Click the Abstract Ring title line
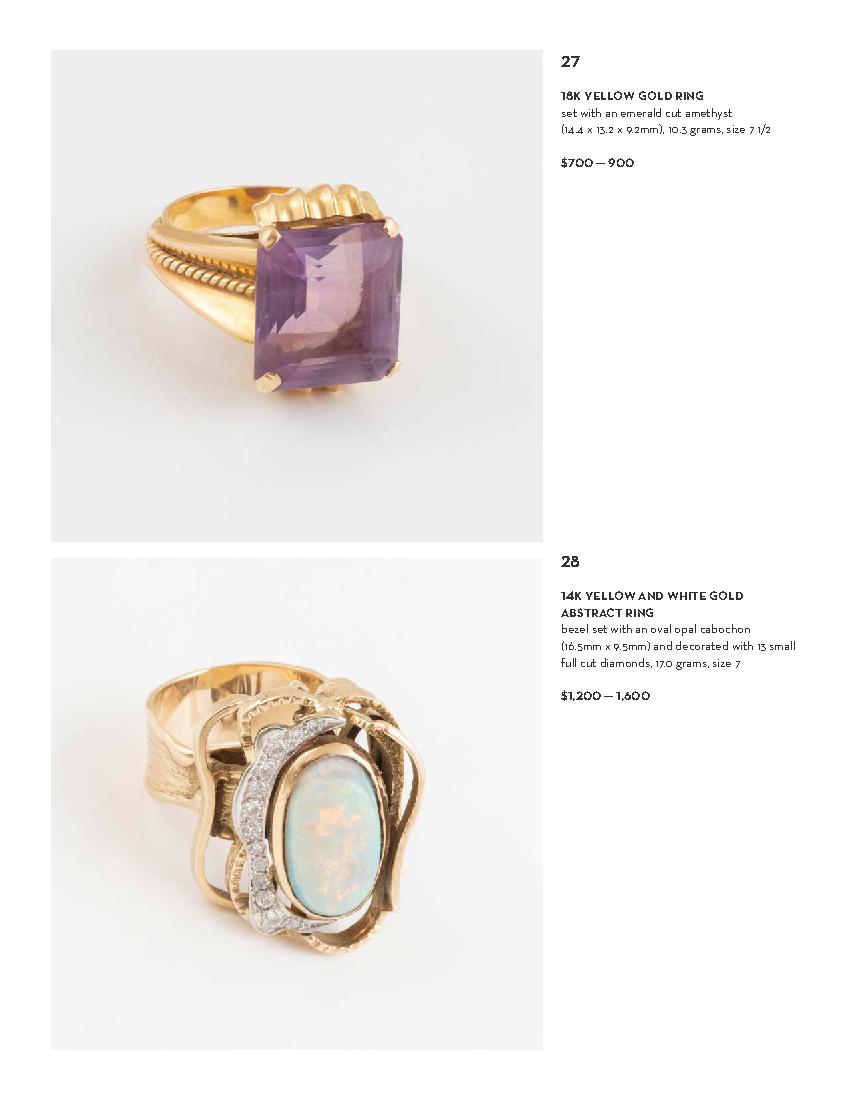Viewport: 850px width, 1100px height. (607, 612)
